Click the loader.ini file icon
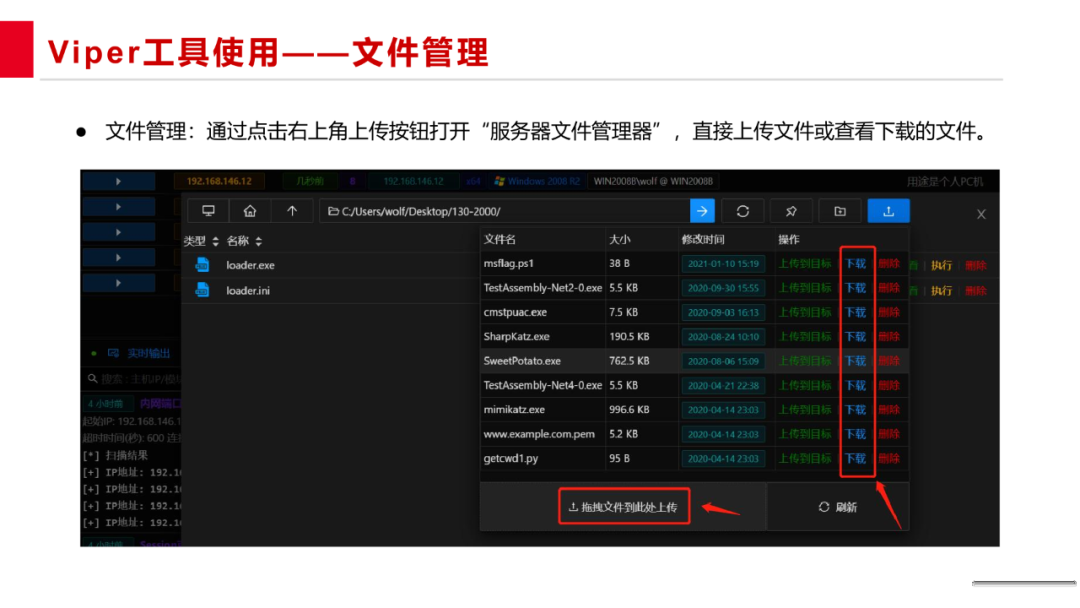This screenshot has width=1080, height=608. coord(202,290)
